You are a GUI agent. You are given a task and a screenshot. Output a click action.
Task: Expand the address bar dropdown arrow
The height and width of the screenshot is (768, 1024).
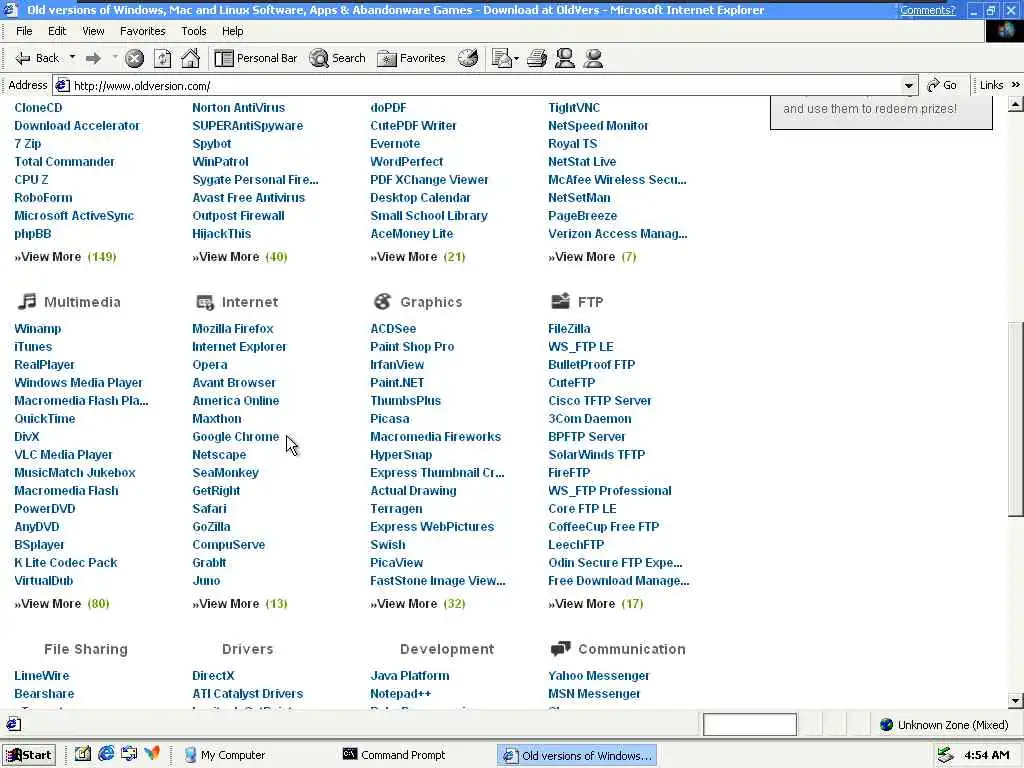tap(908, 86)
